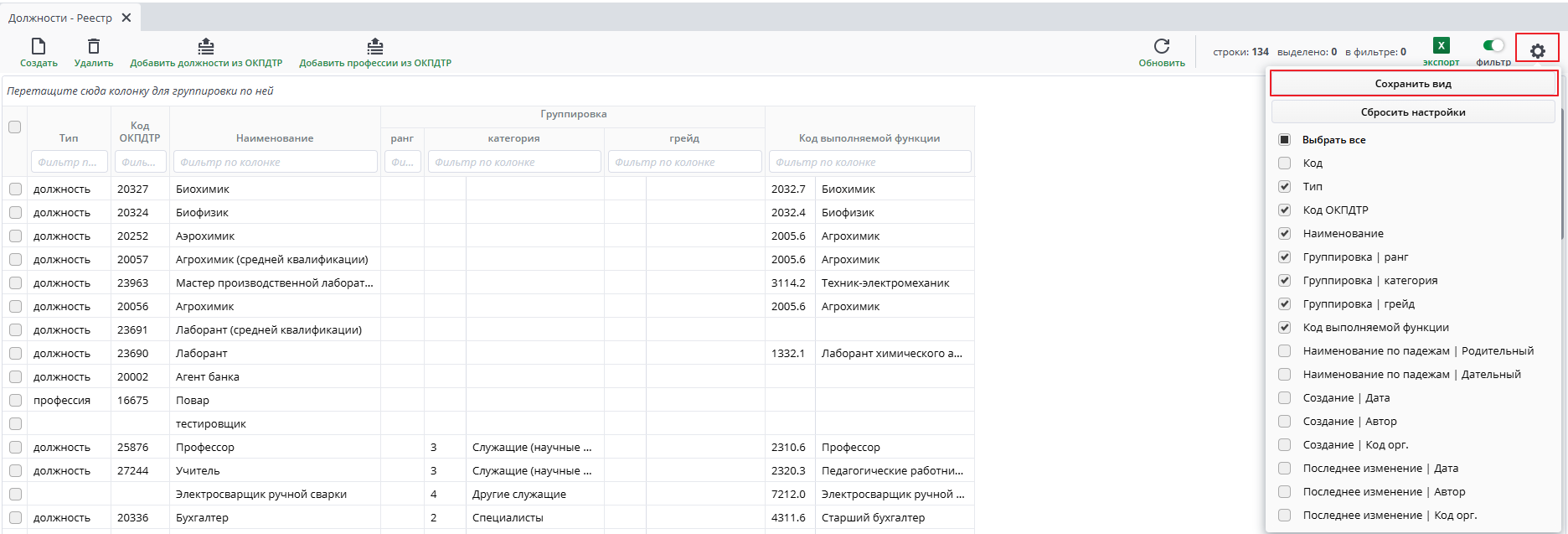Click the Наименование column header
The image size is (1568, 534).
275,138
